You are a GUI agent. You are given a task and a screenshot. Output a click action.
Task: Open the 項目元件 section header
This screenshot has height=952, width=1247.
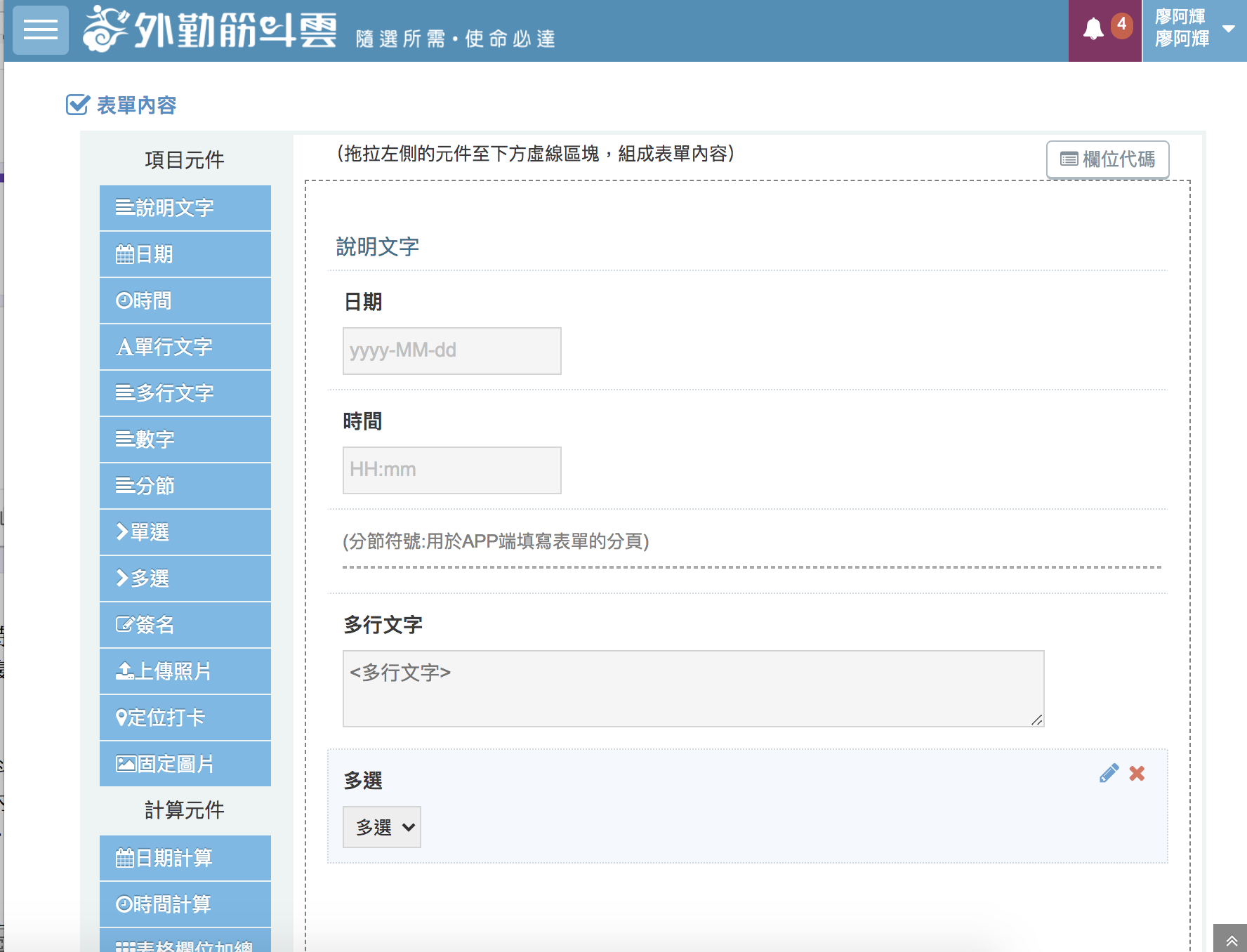(x=184, y=160)
